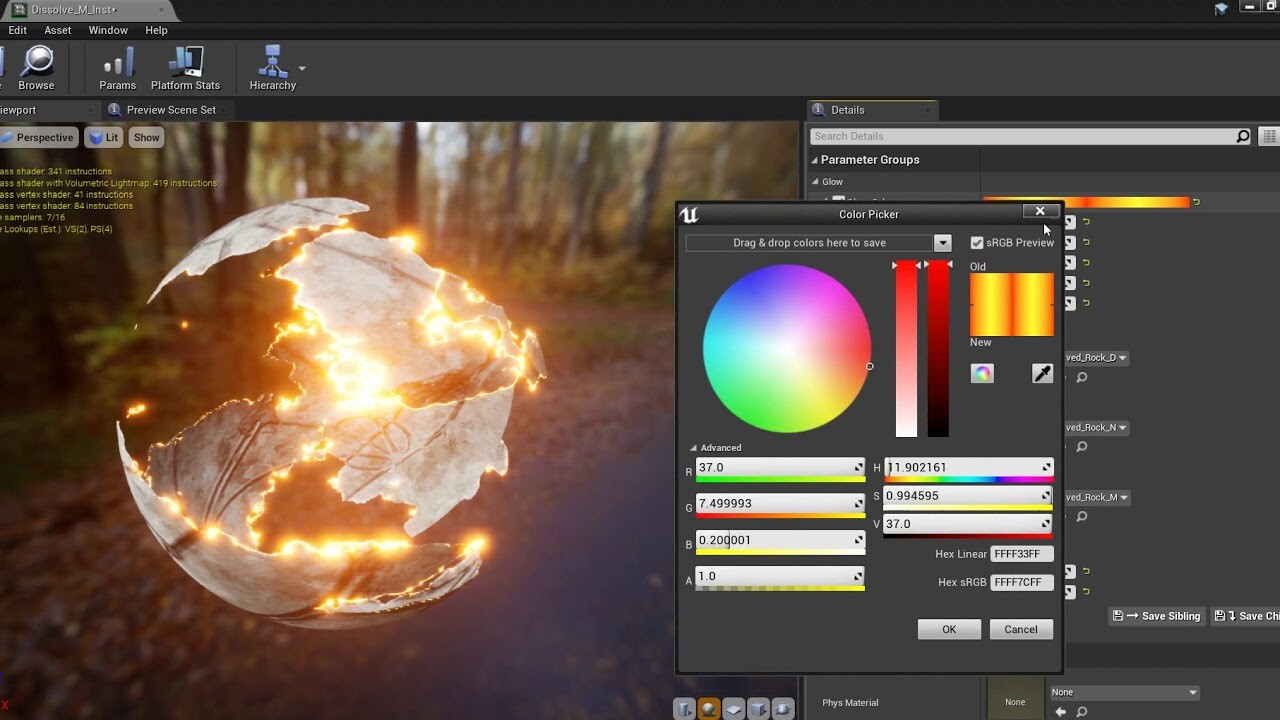
Task: Select the plane preview mesh shape
Action: [733, 708]
